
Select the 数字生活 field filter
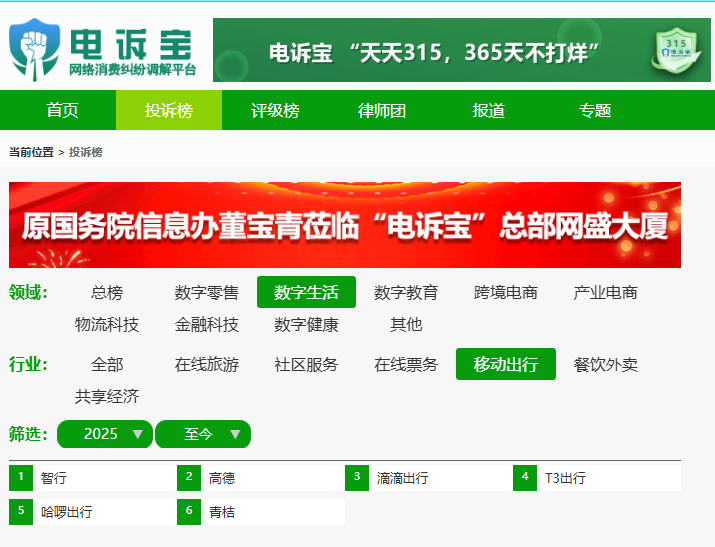(x=306, y=292)
